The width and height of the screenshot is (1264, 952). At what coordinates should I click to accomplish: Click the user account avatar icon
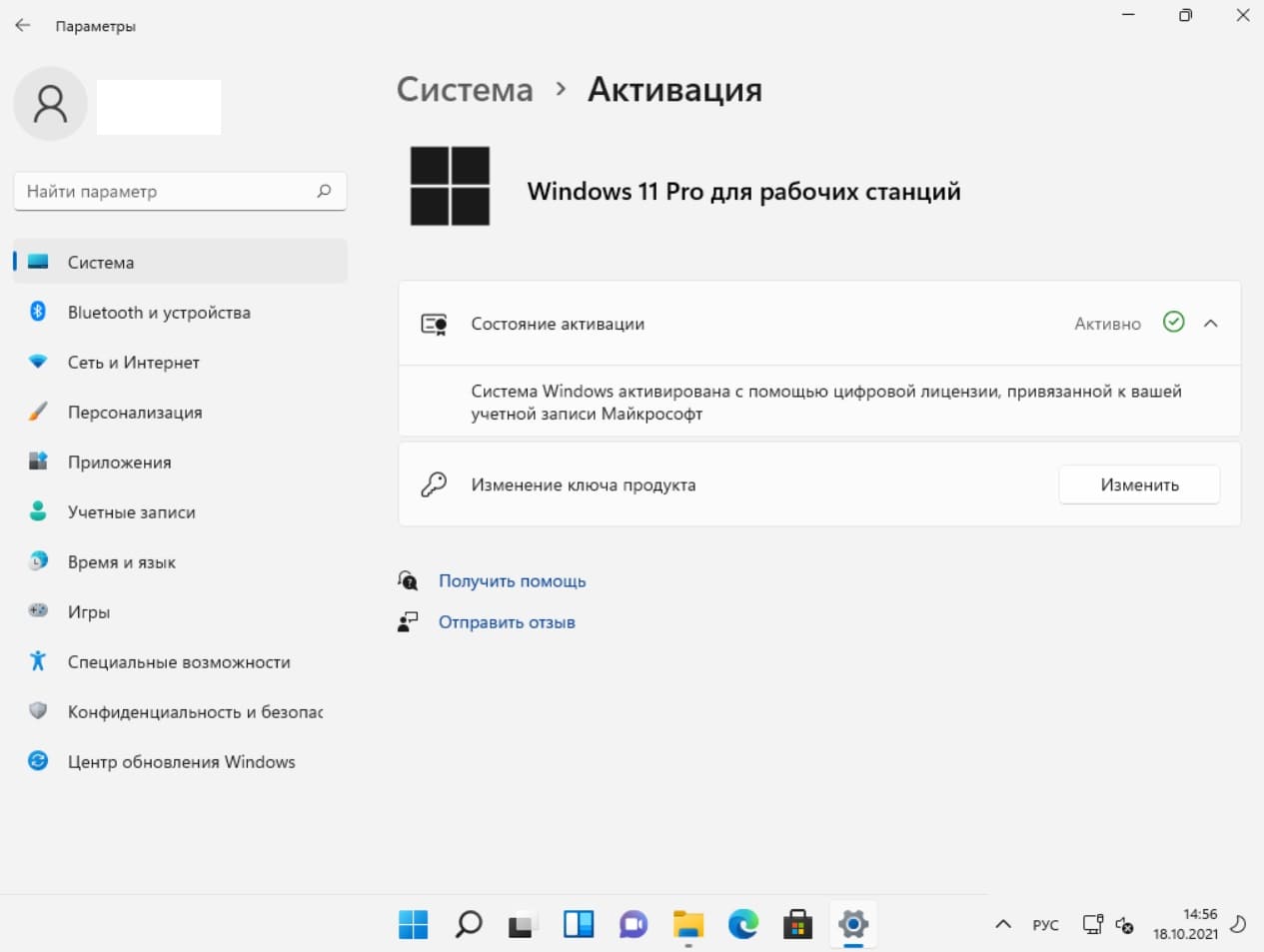coord(50,104)
